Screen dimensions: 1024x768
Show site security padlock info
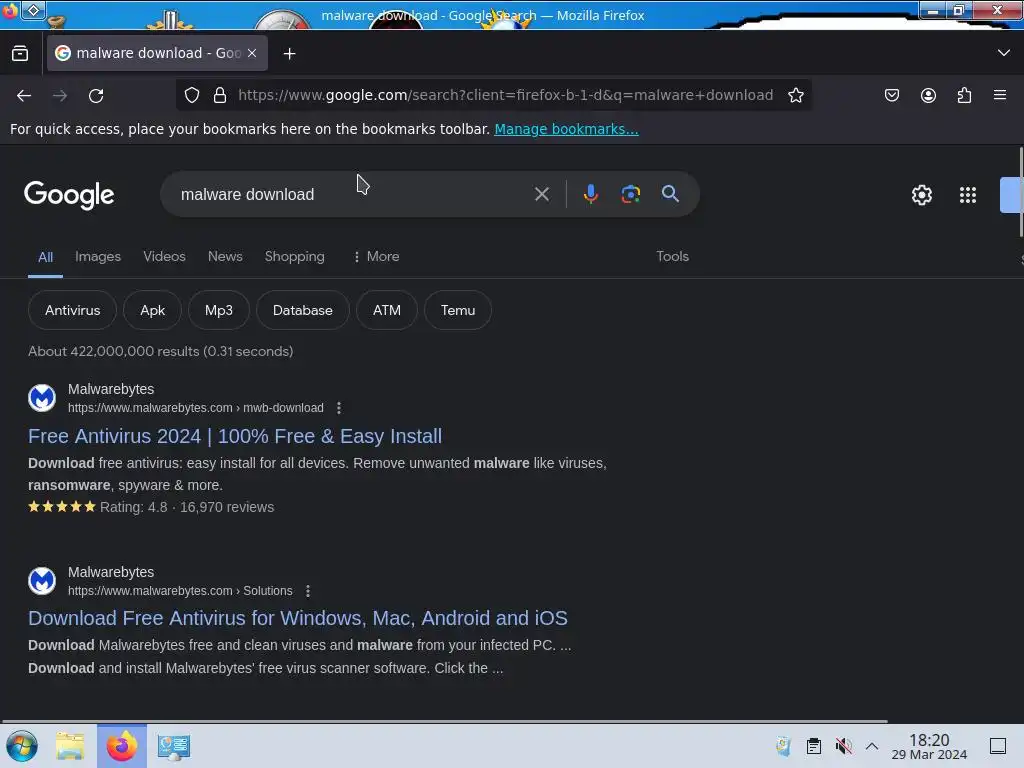pos(220,95)
